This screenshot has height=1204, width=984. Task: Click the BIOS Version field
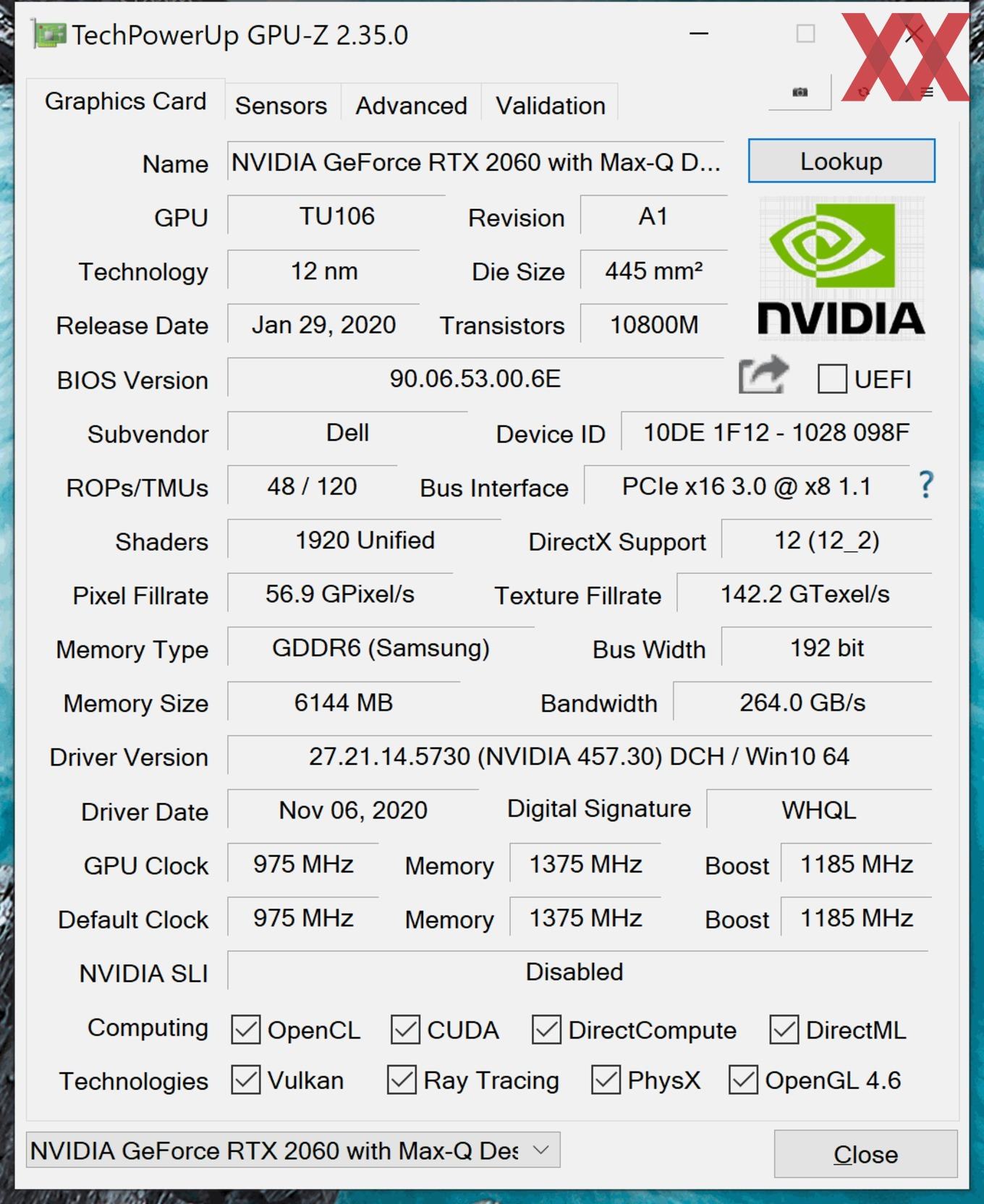pyautogui.click(x=475, y=378)
